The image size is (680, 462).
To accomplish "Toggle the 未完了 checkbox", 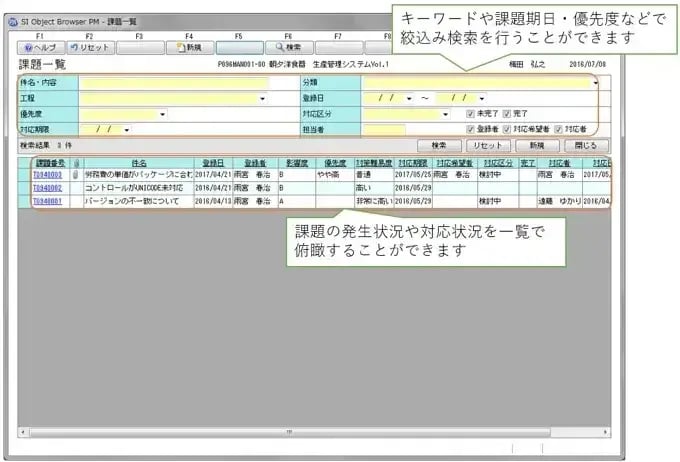I will [x=470, y=114].
